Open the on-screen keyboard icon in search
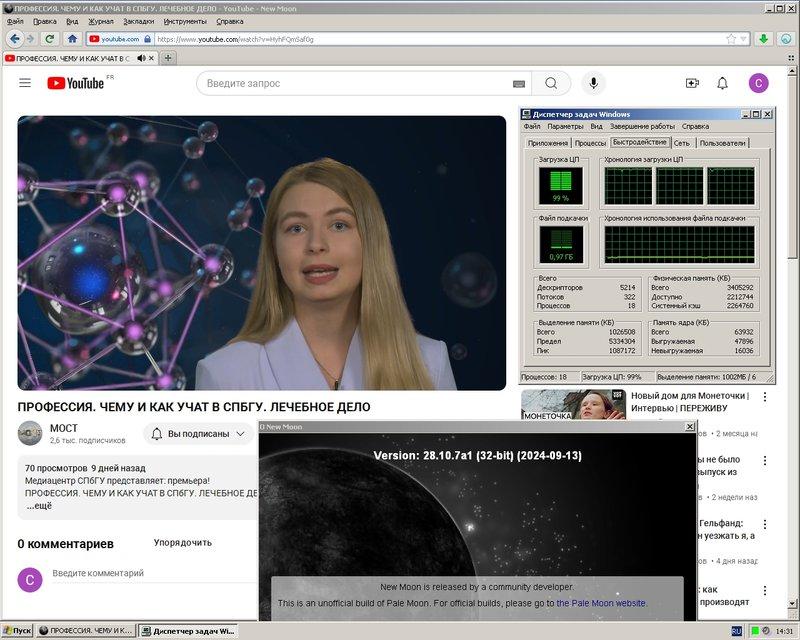 518,84
